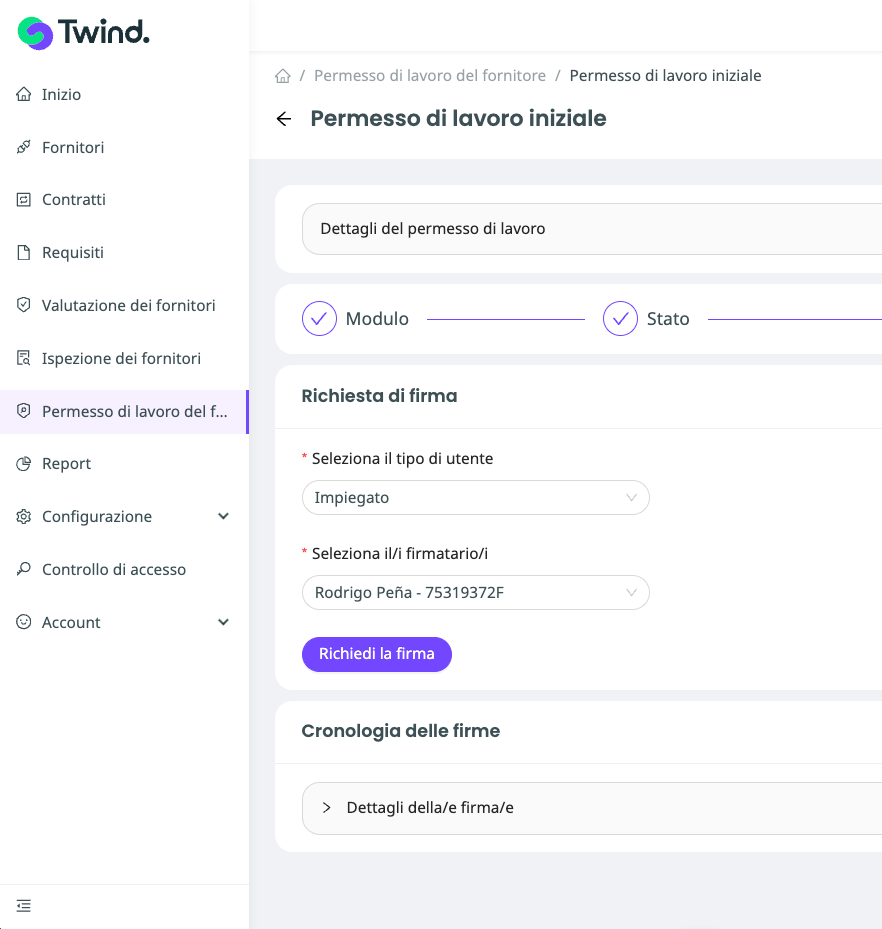This screenshot has width=882, height=929.
Task: Click the Contratti sidebar icon
Action: click(x=24, y=200)
